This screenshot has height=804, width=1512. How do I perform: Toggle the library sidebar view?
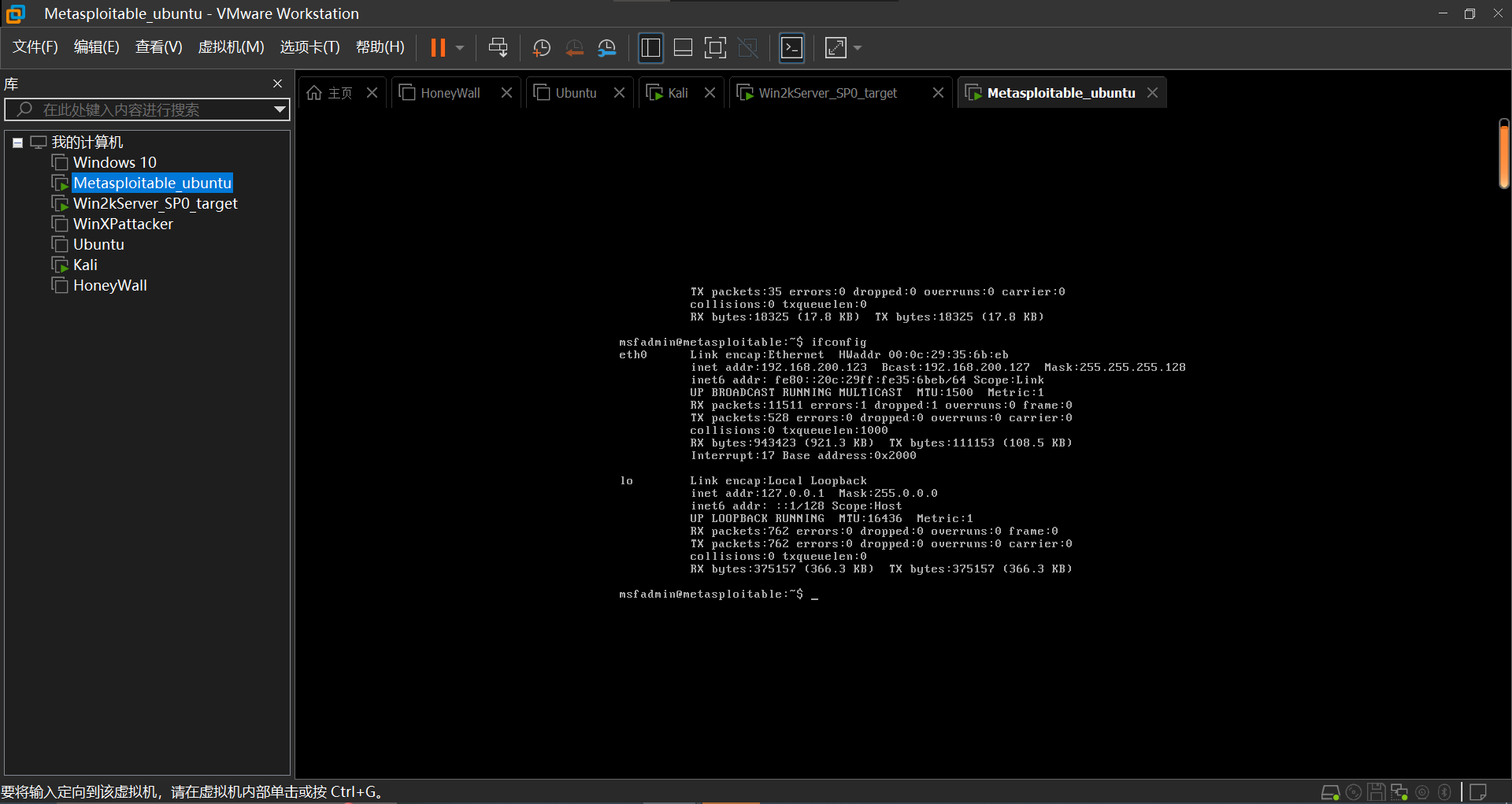pos(650,48)
